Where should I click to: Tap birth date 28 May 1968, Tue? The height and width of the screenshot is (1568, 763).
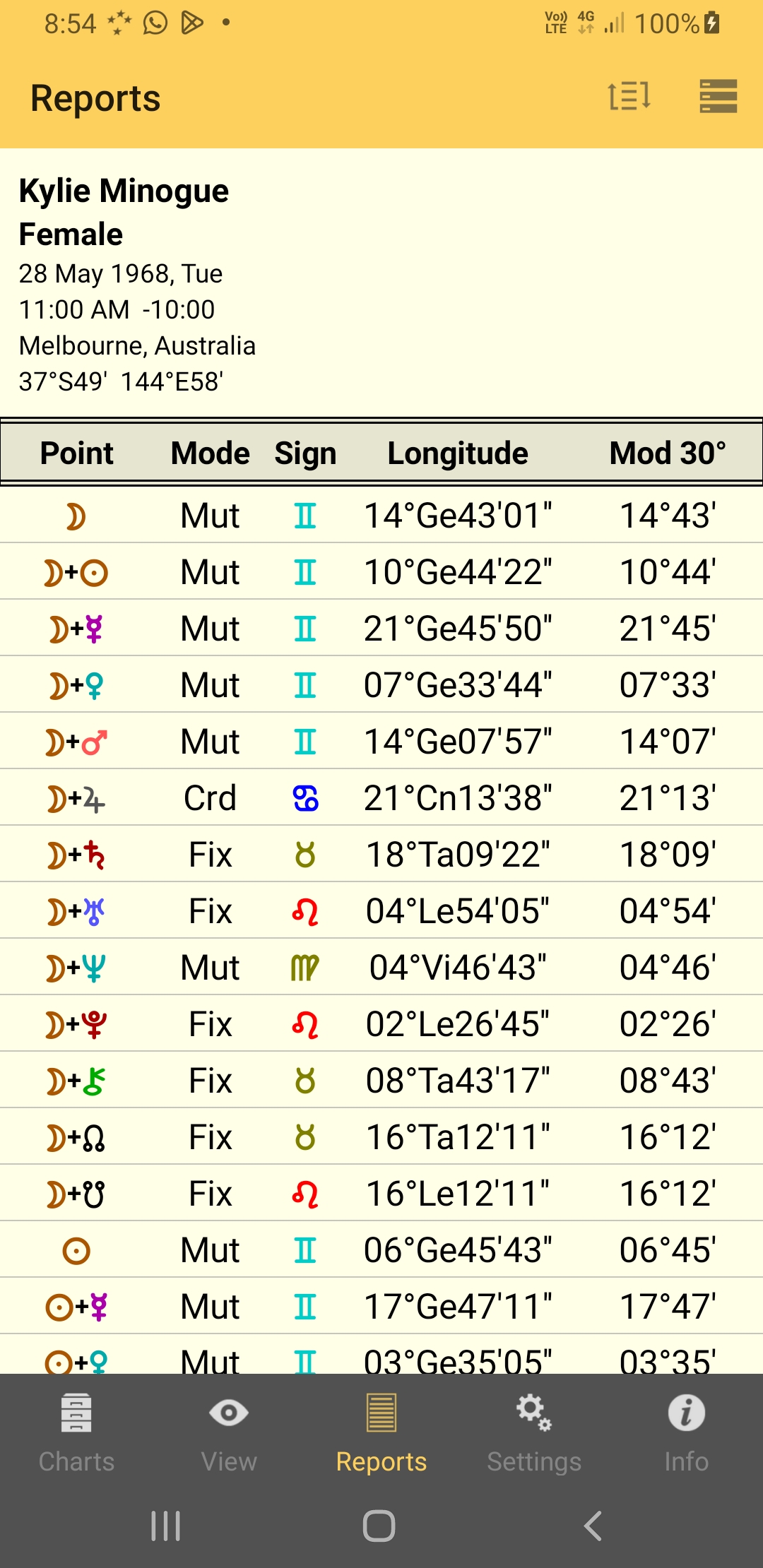(121, 273)
